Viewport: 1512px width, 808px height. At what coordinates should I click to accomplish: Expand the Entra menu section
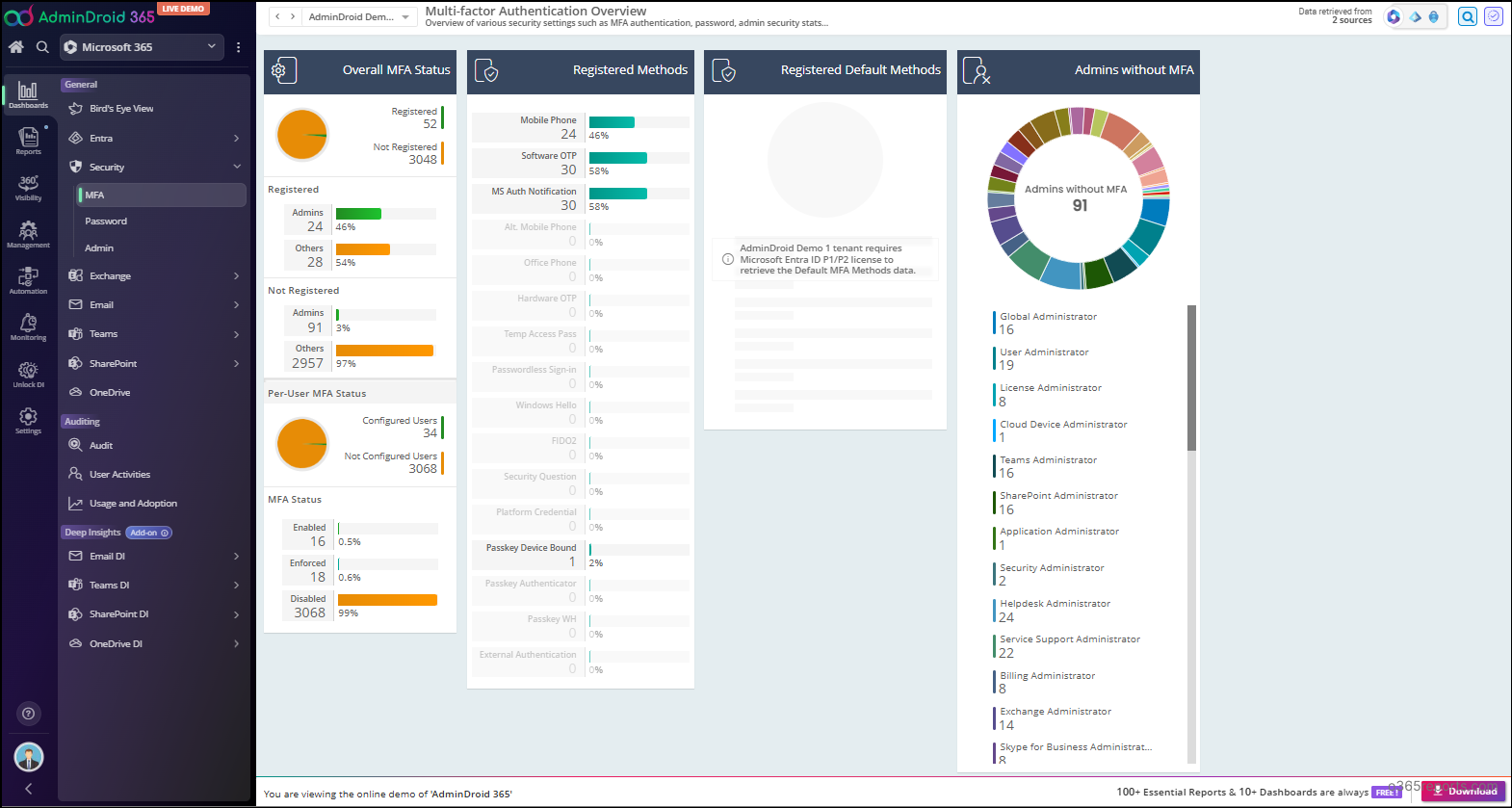[x=154, y=138]
